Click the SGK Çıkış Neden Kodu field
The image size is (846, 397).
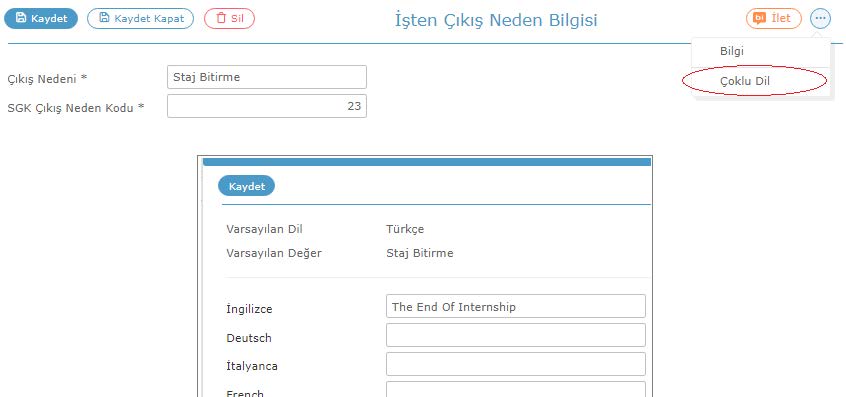coord(267,106)
